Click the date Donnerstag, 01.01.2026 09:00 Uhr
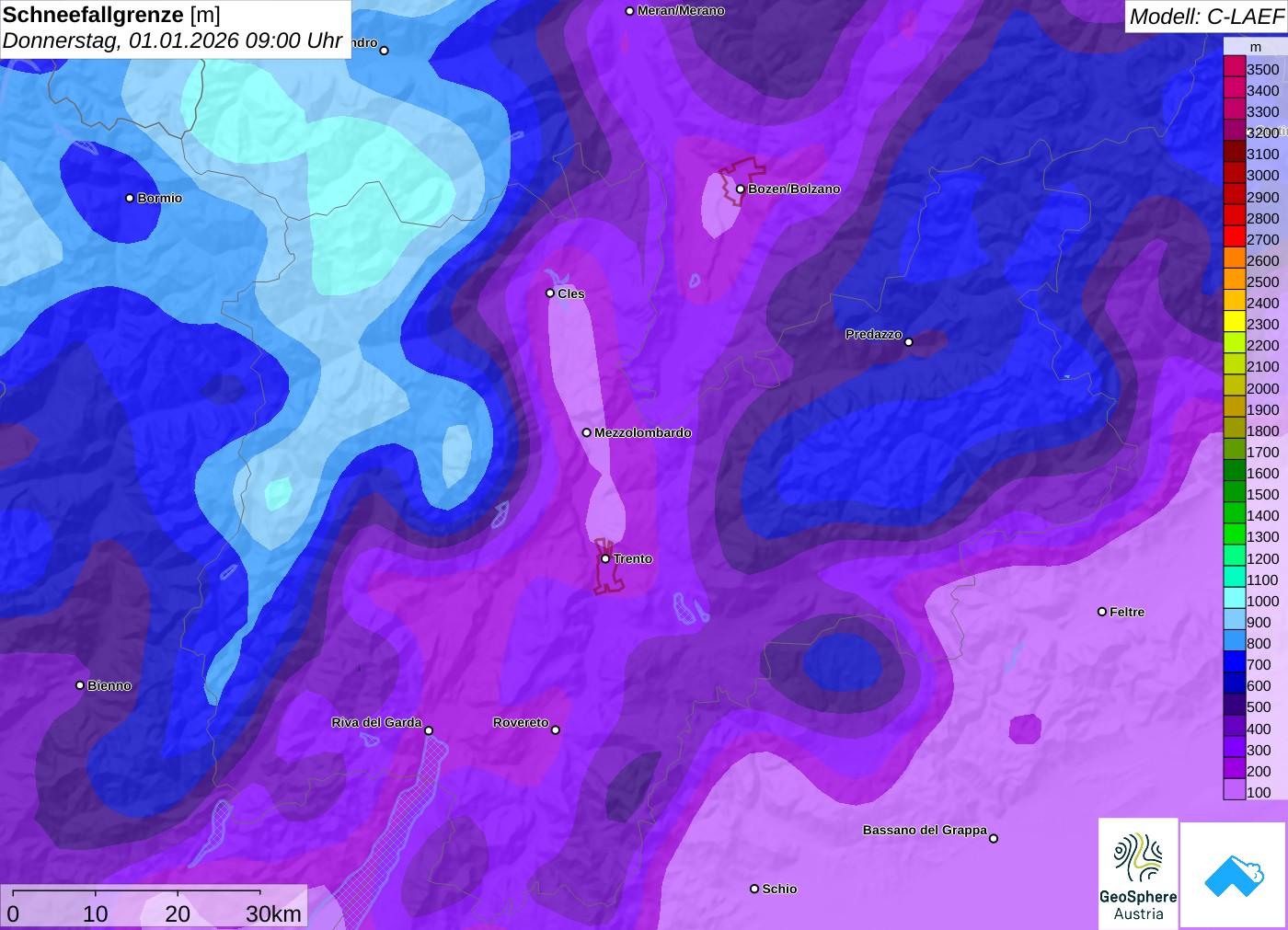The image size is (1288, 930). pyautogui.click(x=173, y=41)
